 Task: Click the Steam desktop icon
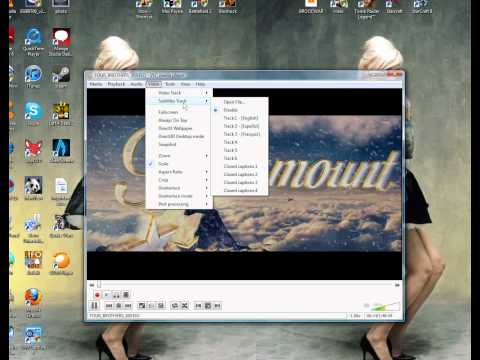click(61, 77)
